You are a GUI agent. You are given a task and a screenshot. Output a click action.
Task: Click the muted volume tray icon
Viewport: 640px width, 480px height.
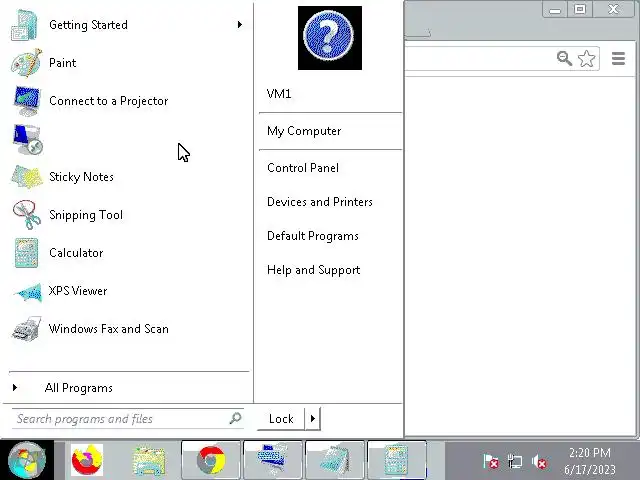click(x=539, y=462)
